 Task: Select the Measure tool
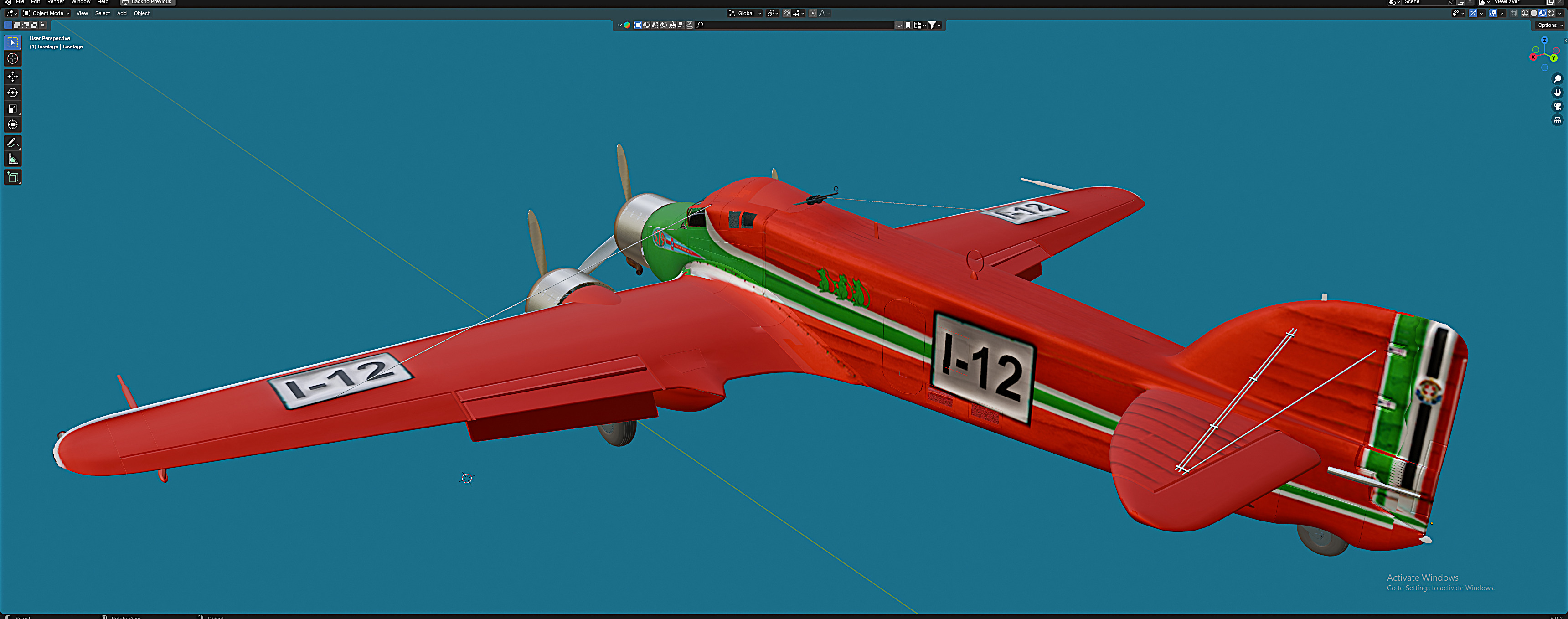click(13, 159)
